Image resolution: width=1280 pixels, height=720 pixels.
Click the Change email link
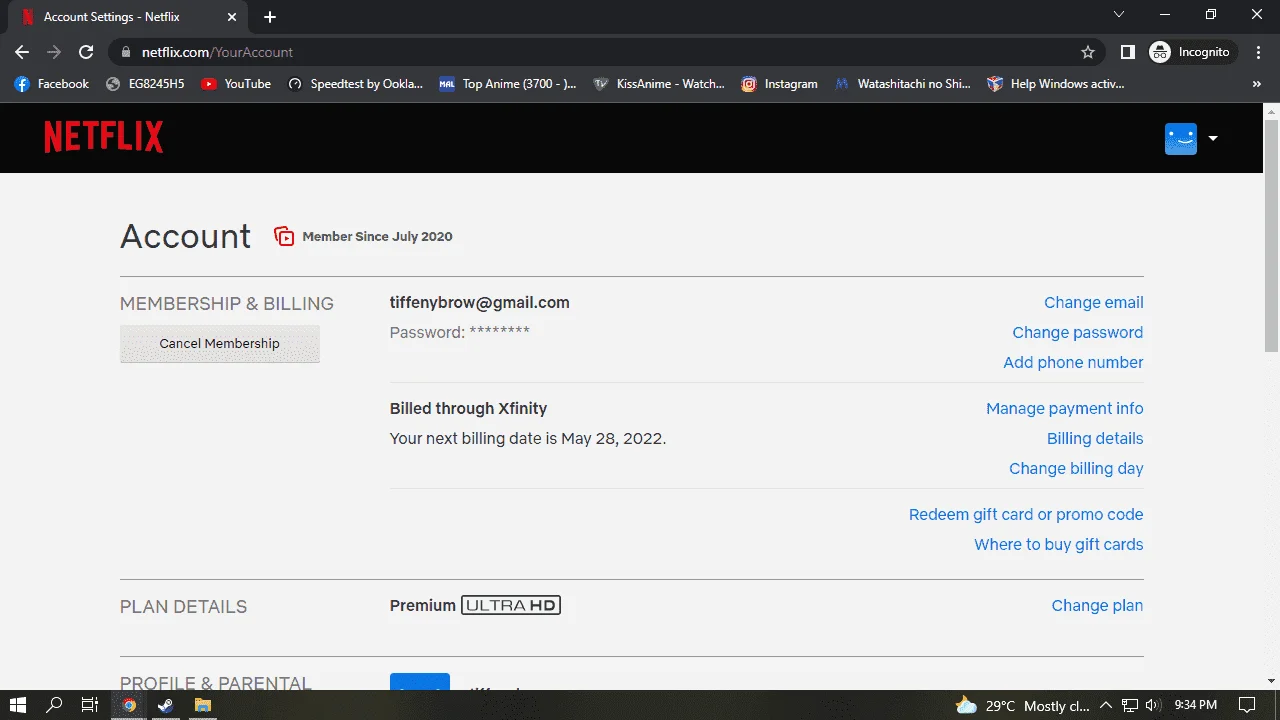[1093, 303]
